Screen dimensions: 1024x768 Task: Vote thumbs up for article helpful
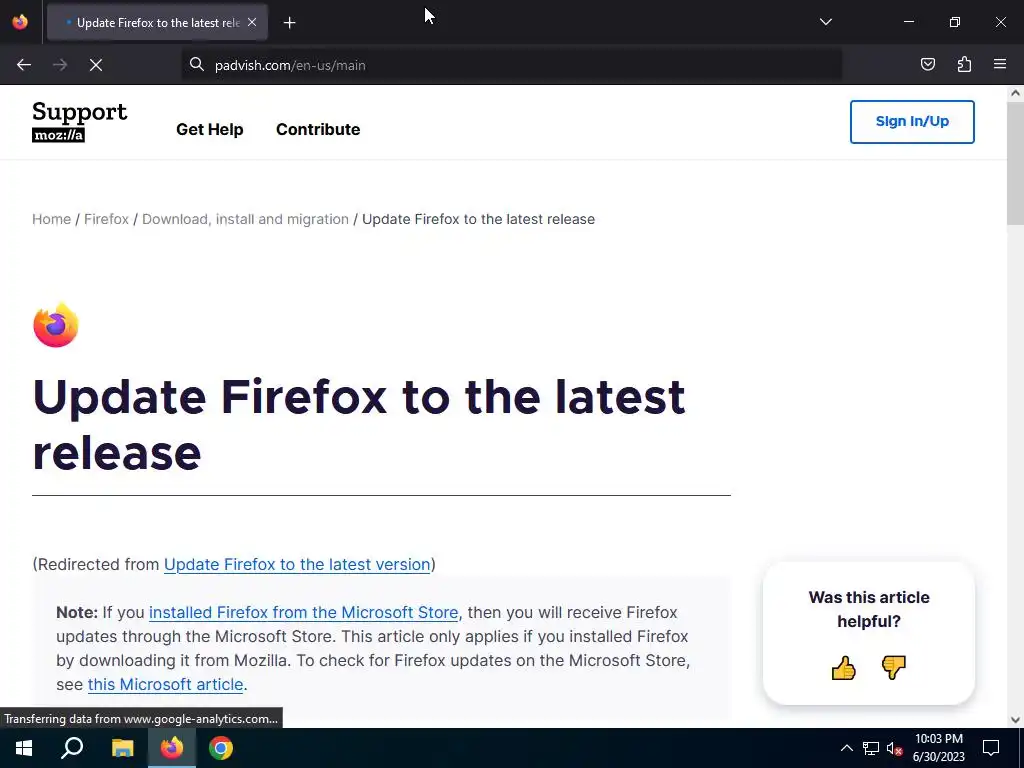coord(843,668)
